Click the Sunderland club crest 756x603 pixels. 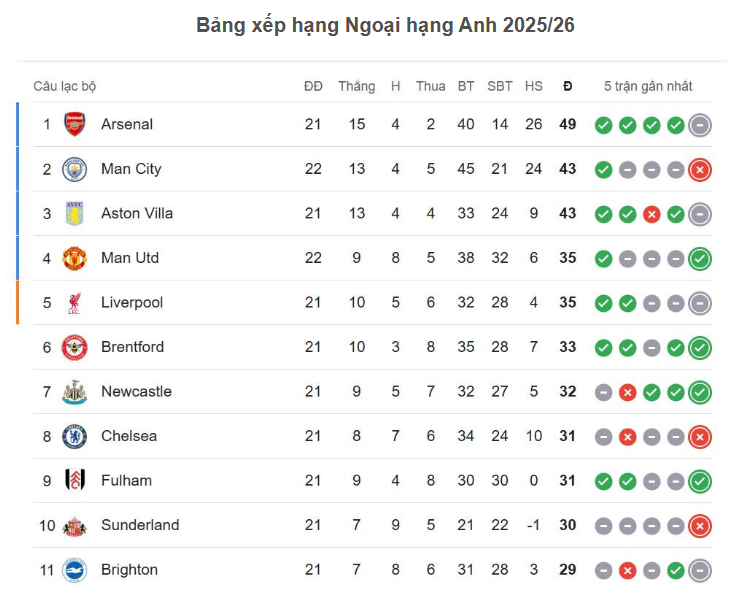click(75, 525)
